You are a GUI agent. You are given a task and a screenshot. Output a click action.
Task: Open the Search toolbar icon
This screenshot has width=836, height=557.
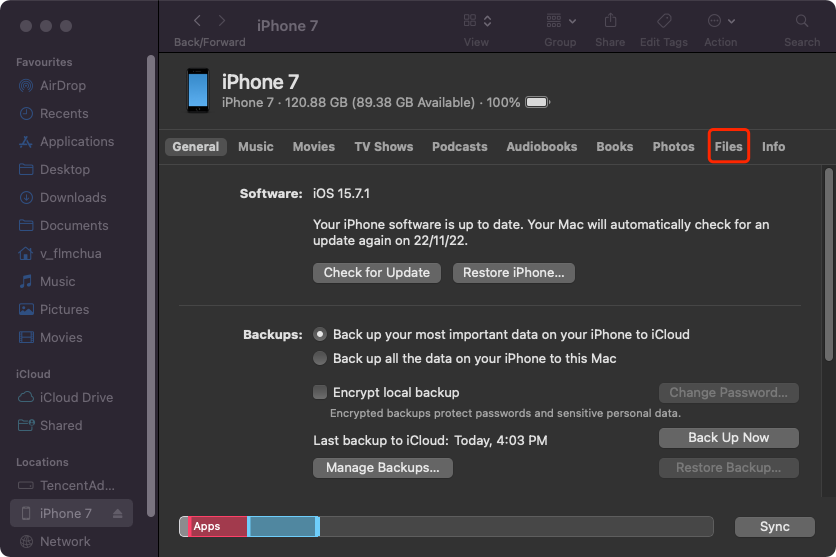pos(802,21)
